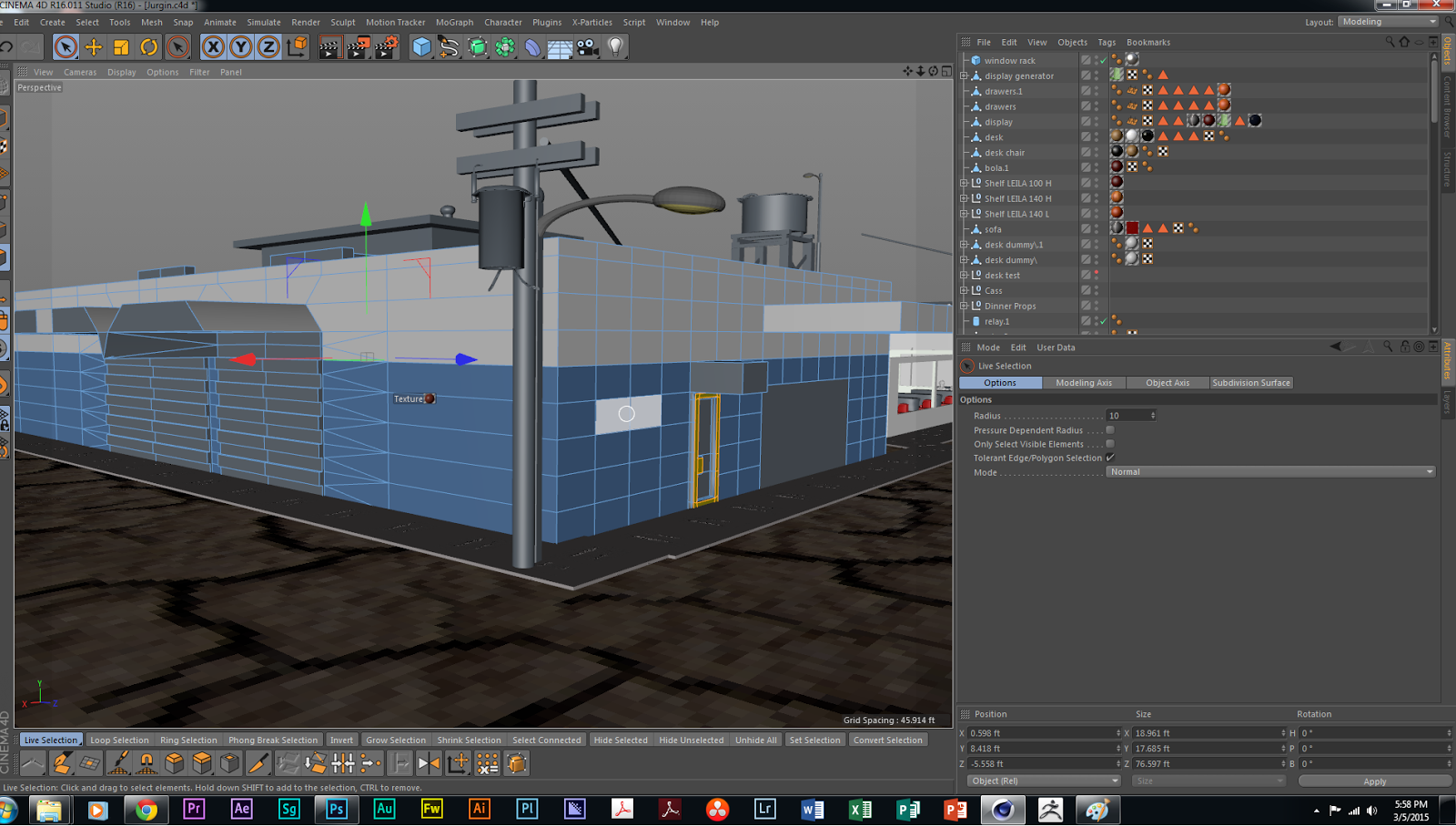The image size is (1456, 826).
Task: Activate the Rotate tool
Action: [x=149, y=47]
